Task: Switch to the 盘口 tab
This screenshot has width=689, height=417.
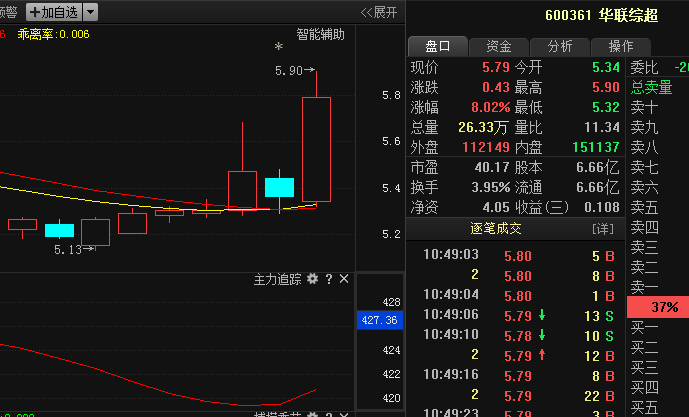Action: 437,46
